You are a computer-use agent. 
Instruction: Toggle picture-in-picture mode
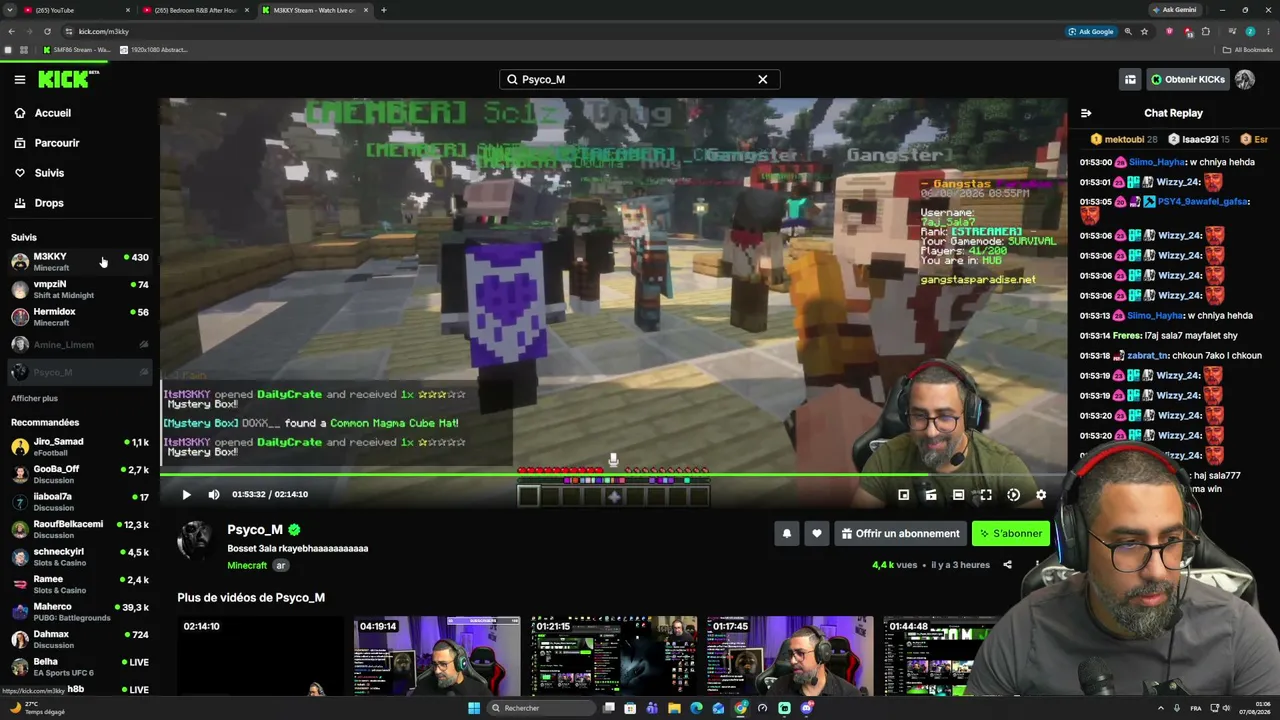tap(904, 494)
